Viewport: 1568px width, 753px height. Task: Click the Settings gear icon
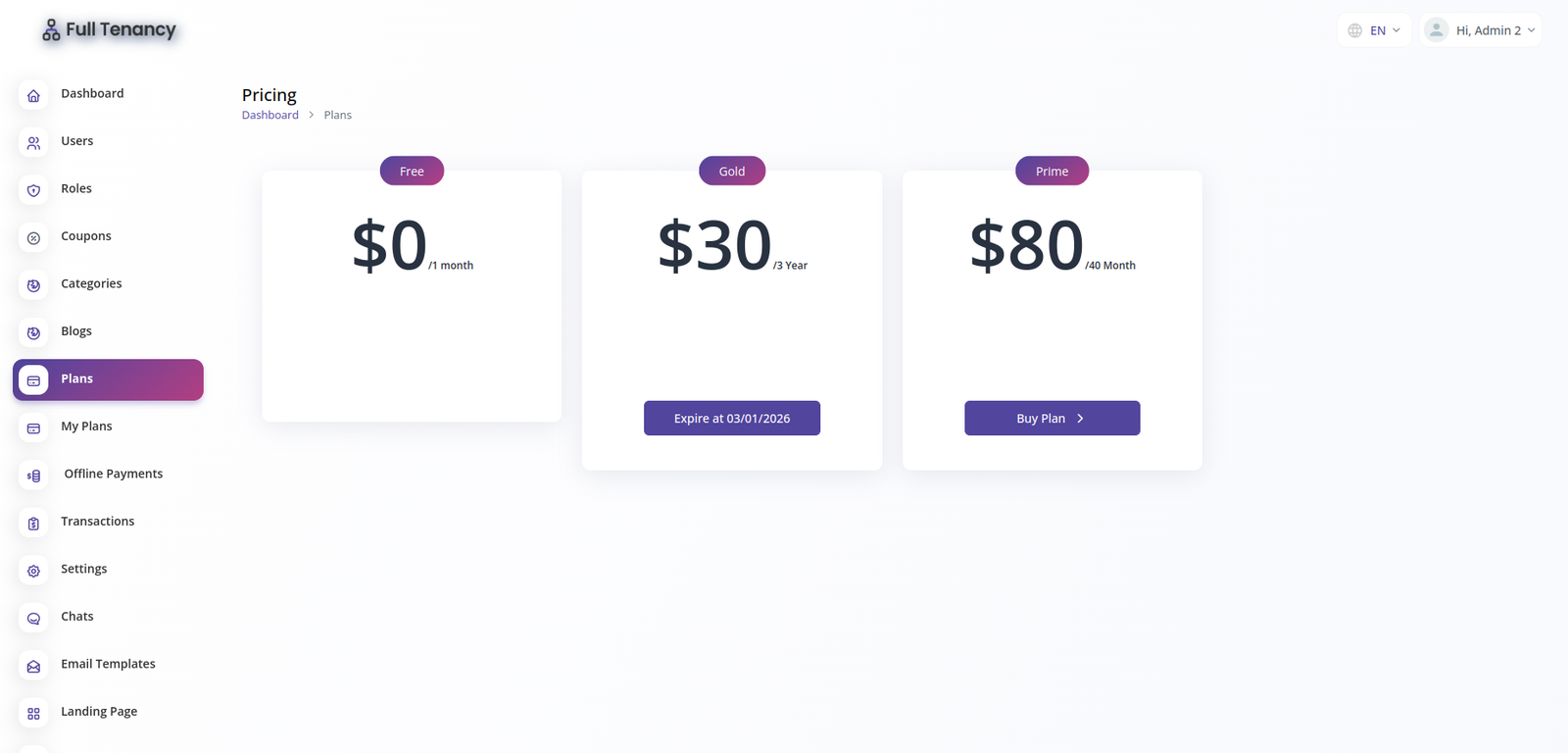point(33,571)
